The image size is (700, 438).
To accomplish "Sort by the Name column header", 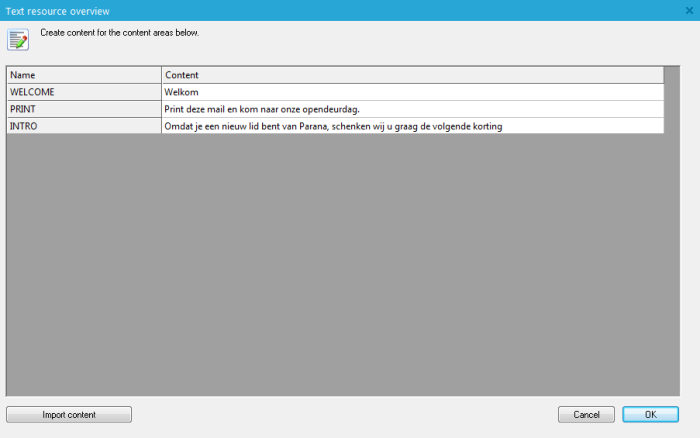I will pos(83,75).
